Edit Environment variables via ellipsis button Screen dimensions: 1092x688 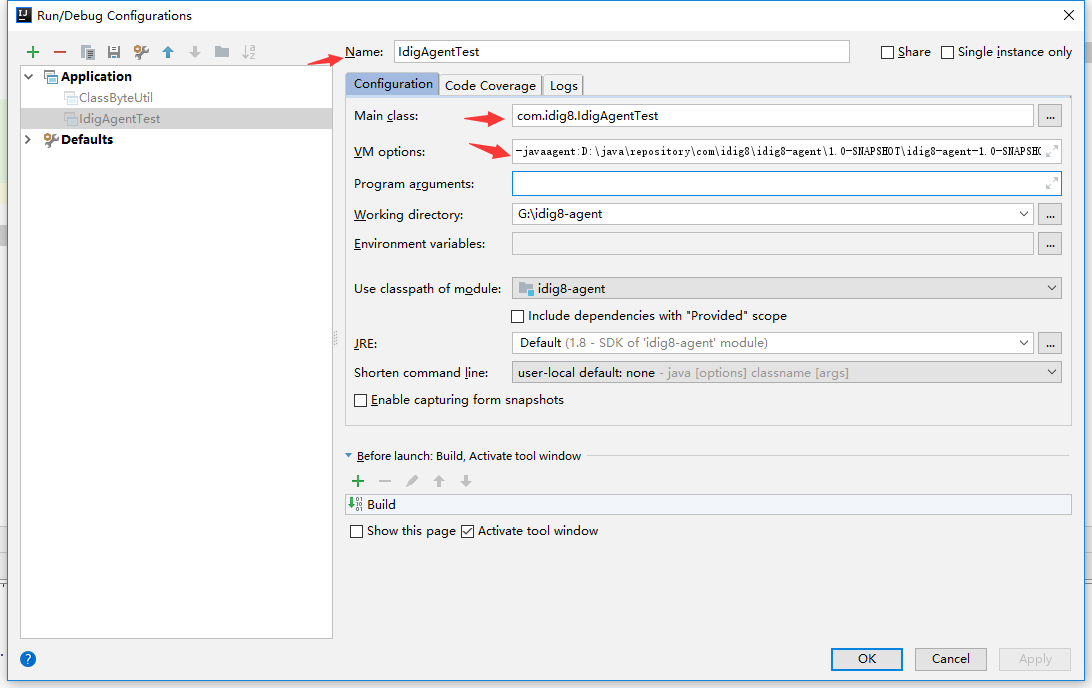point(1050,244)
